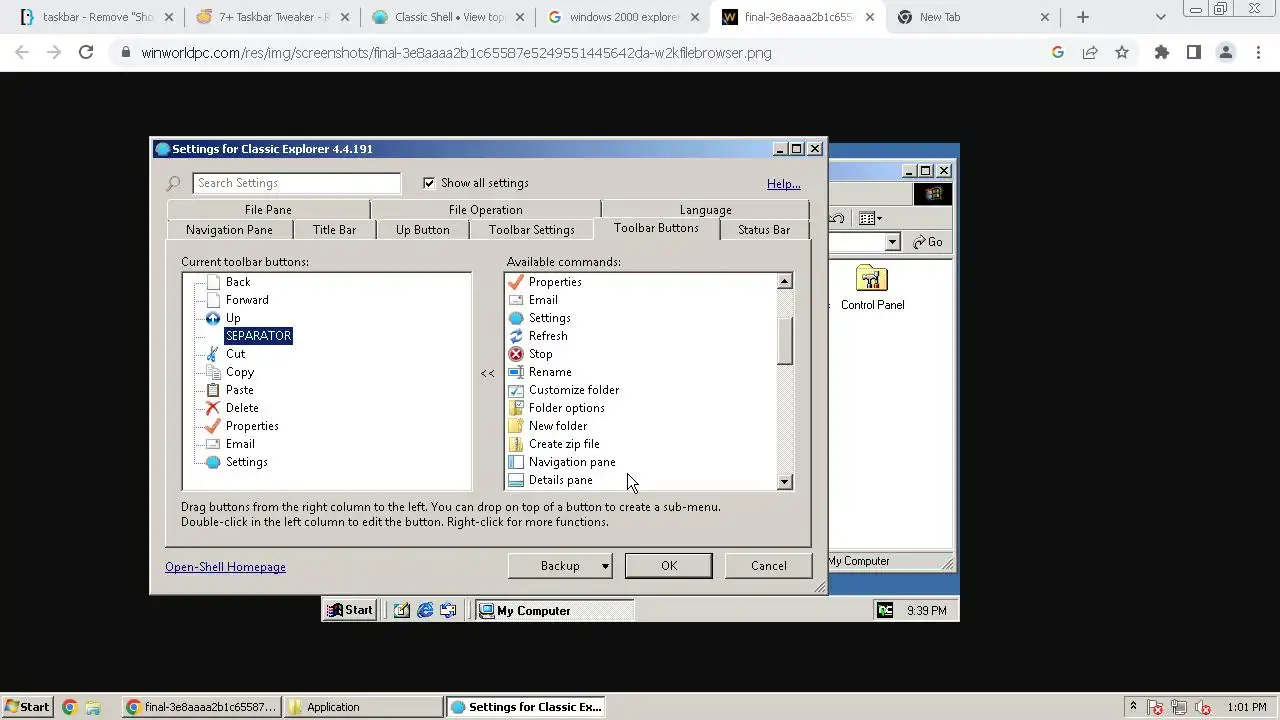Select the Details pane command
1280x720 pixels.
(x=560, y=480)
